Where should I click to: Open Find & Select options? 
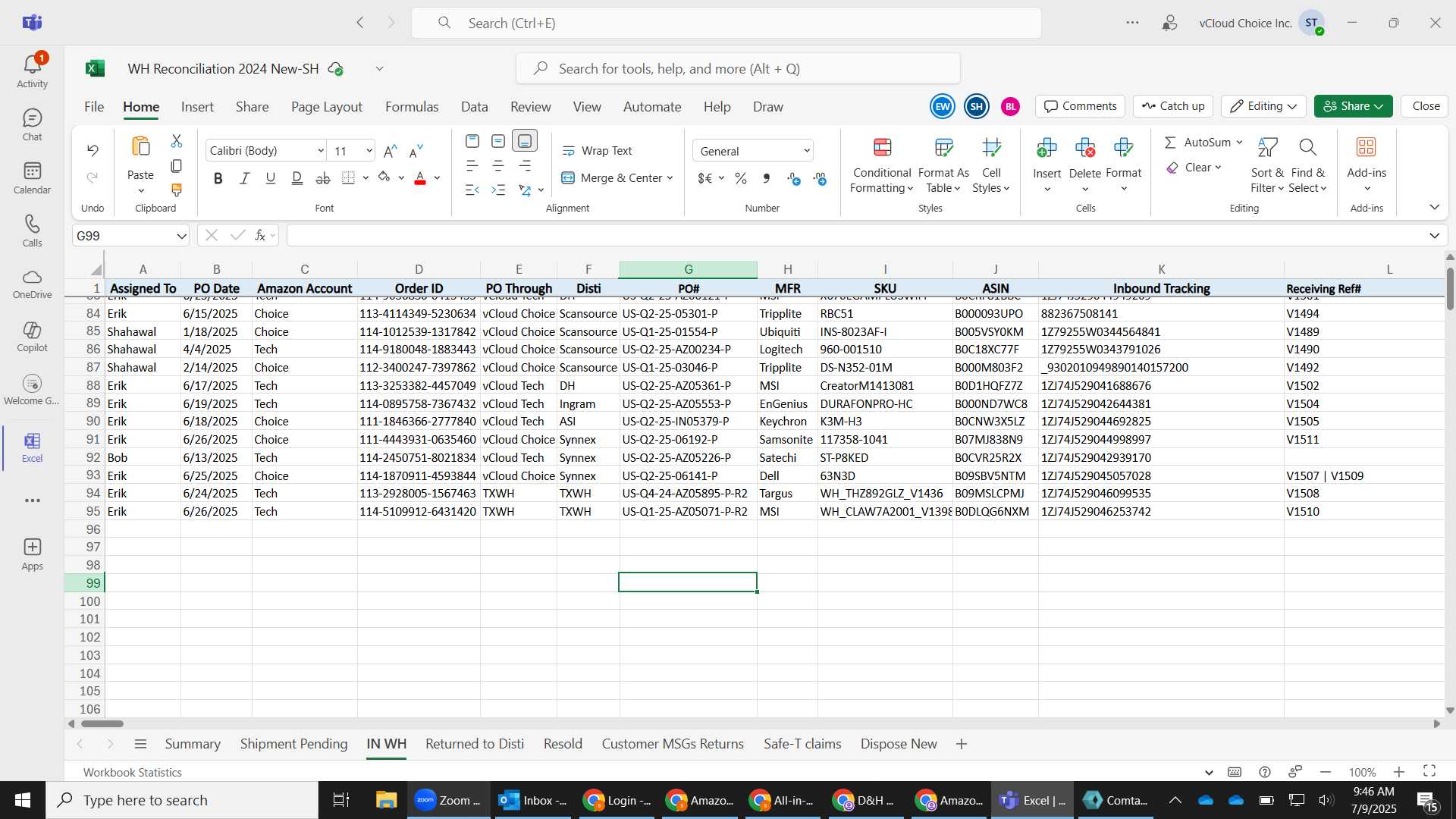click(x=1307, y=165)
